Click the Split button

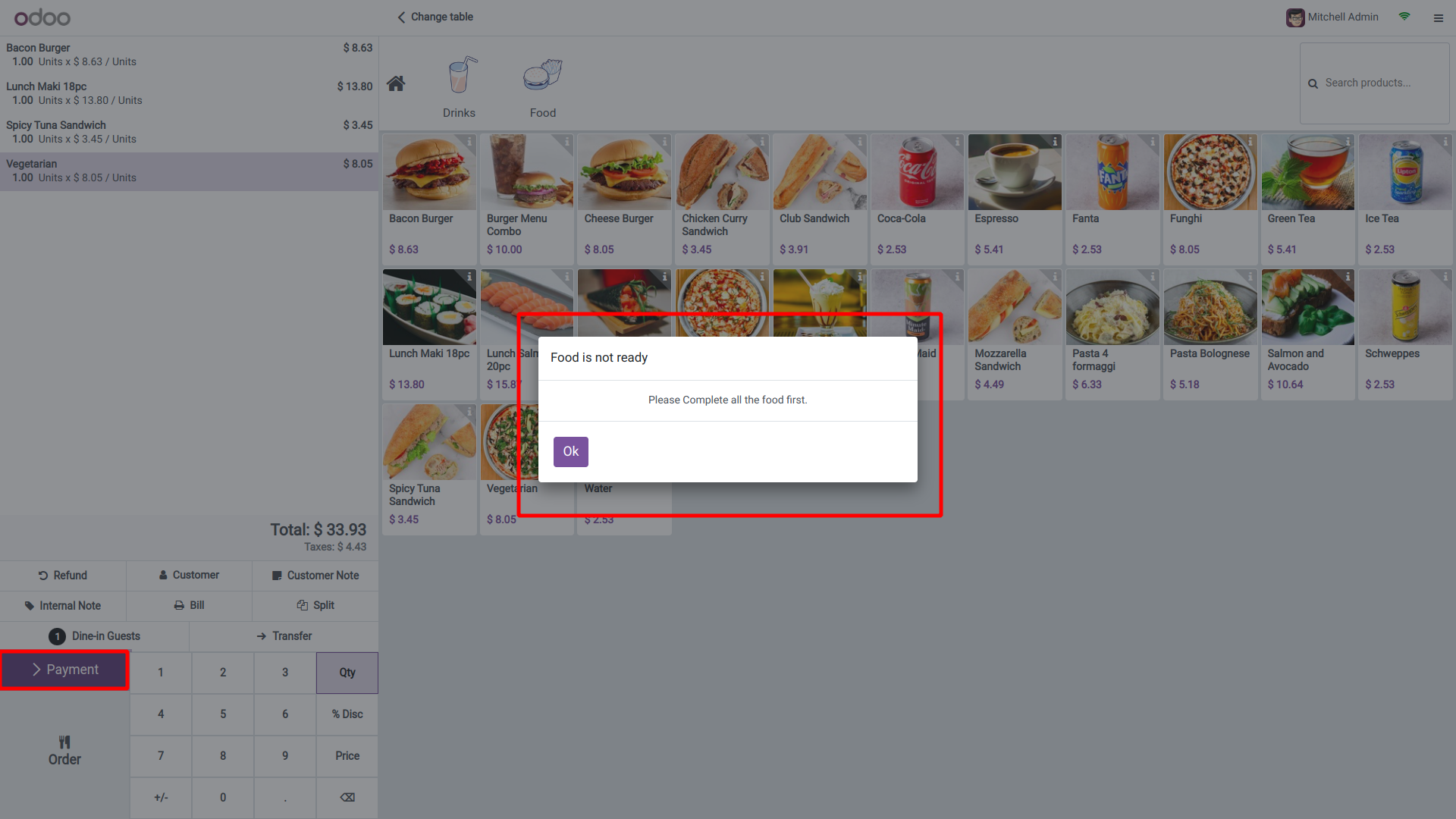[x=315, y=605]
